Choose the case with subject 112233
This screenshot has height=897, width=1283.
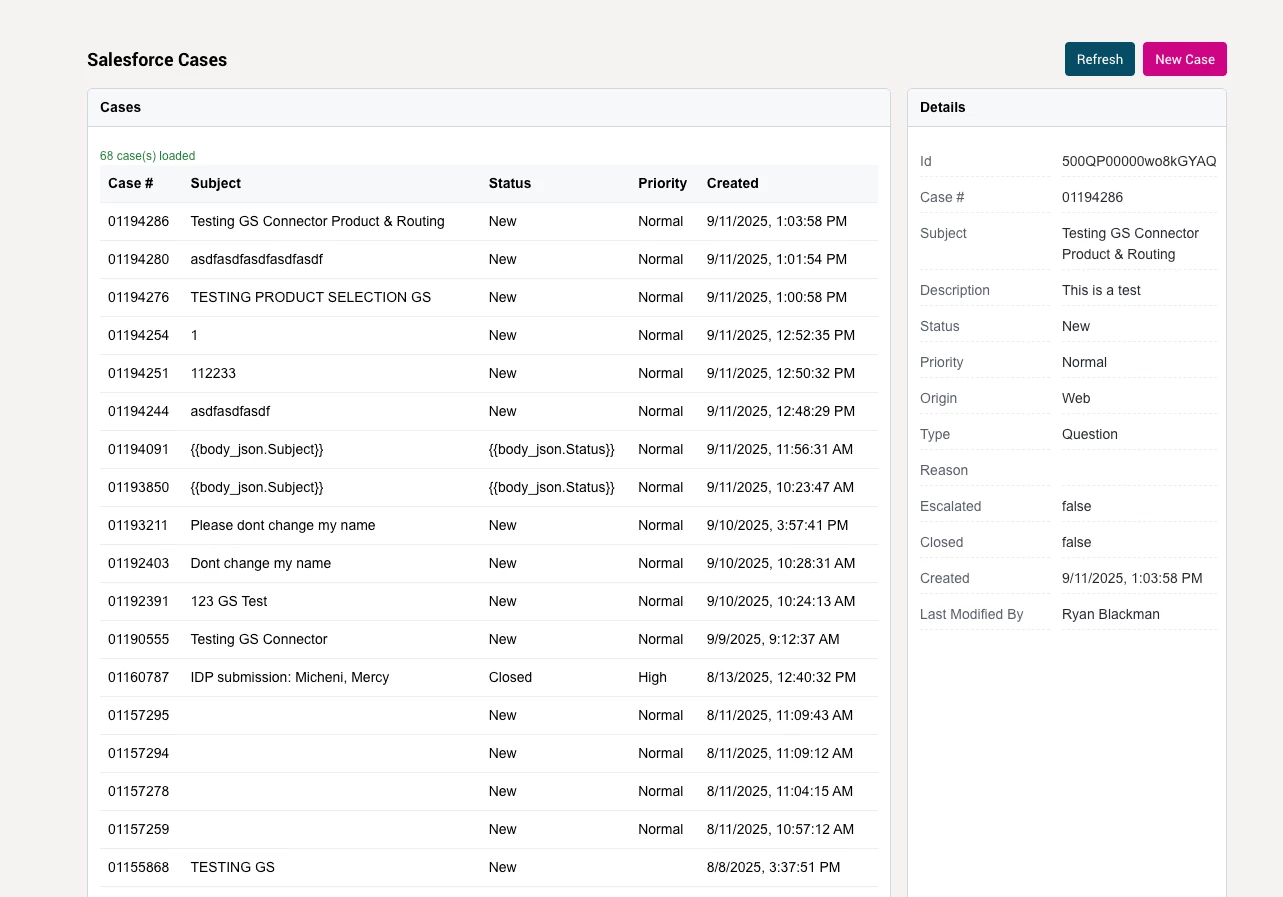[x=489, y=373]
